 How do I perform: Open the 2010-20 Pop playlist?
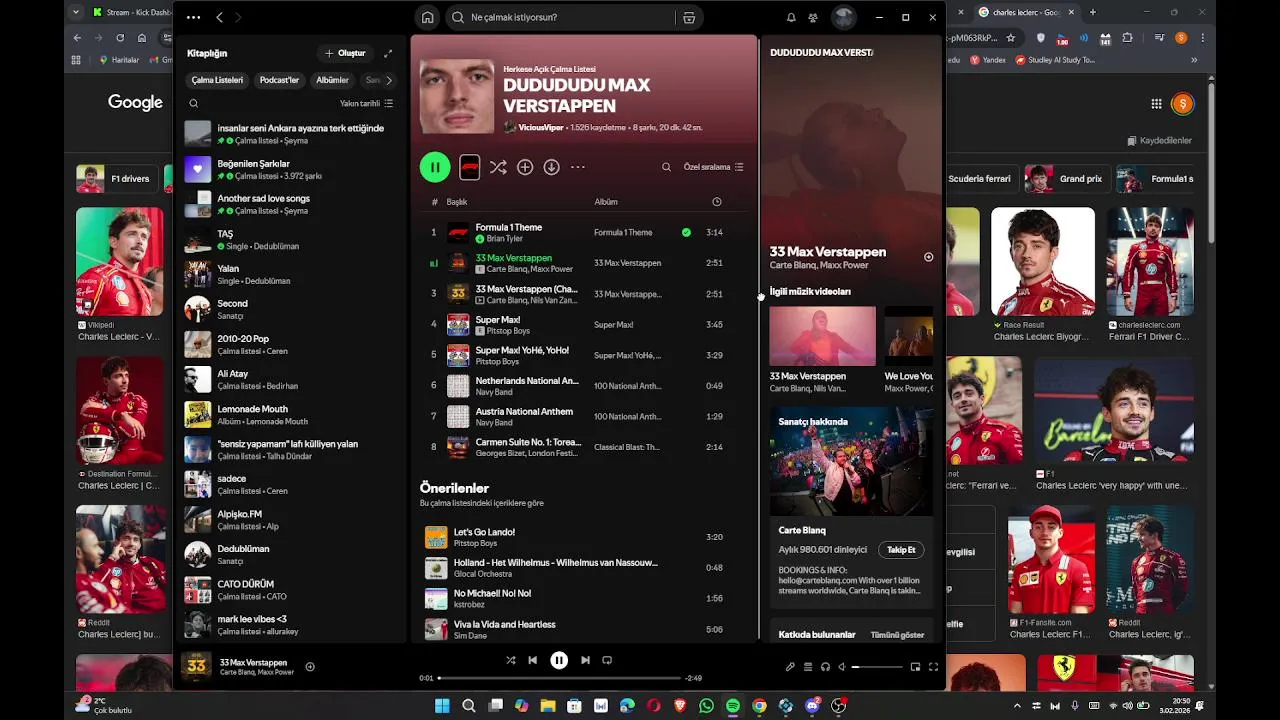pyautogui.click(x=291, y=345)
